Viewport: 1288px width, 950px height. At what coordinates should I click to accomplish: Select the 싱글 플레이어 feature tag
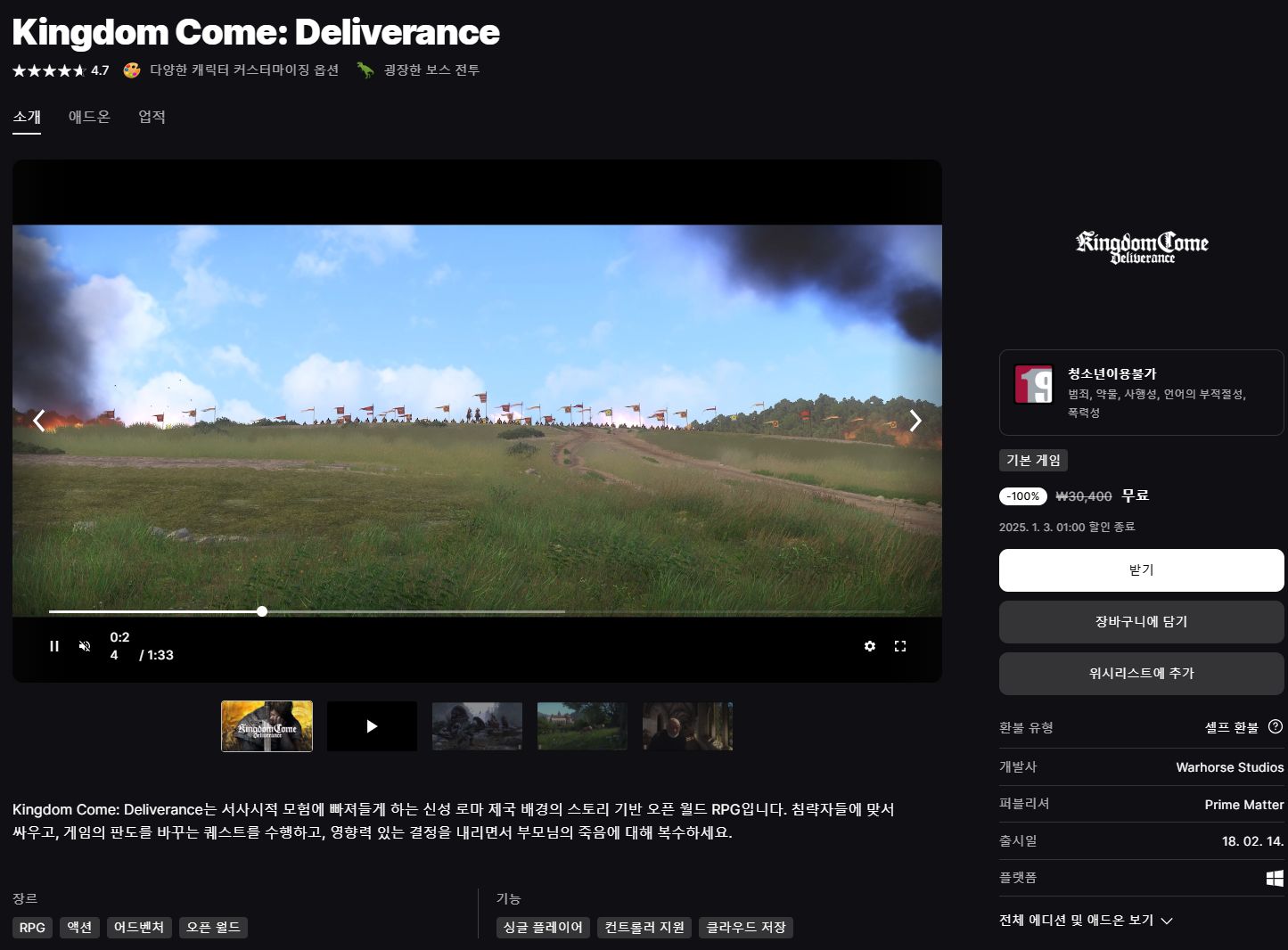pos(543,928)
